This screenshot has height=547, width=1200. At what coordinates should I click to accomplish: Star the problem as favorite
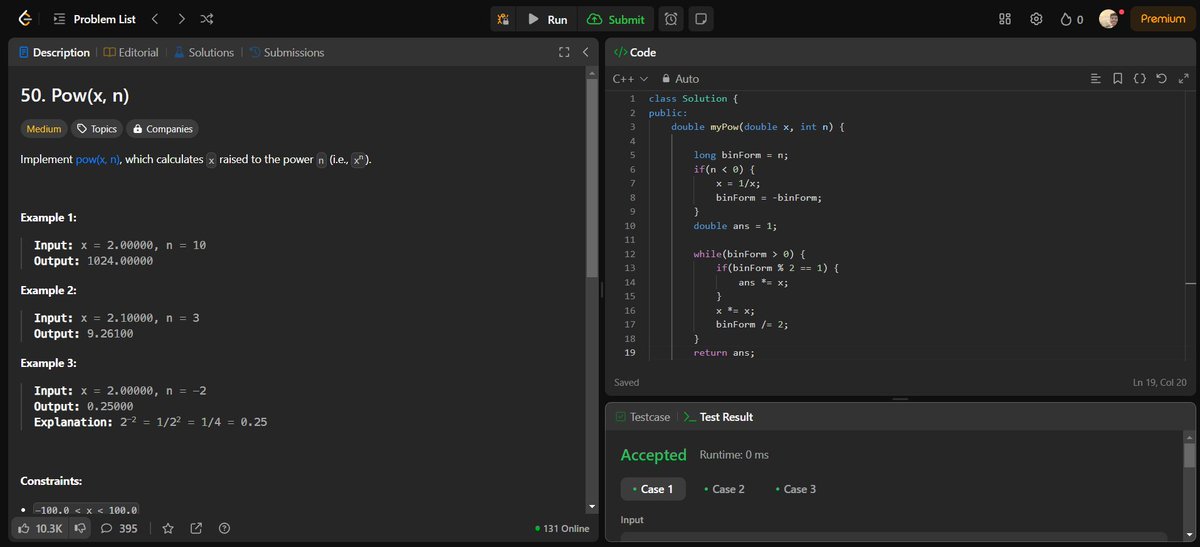(x=168, y=528)
